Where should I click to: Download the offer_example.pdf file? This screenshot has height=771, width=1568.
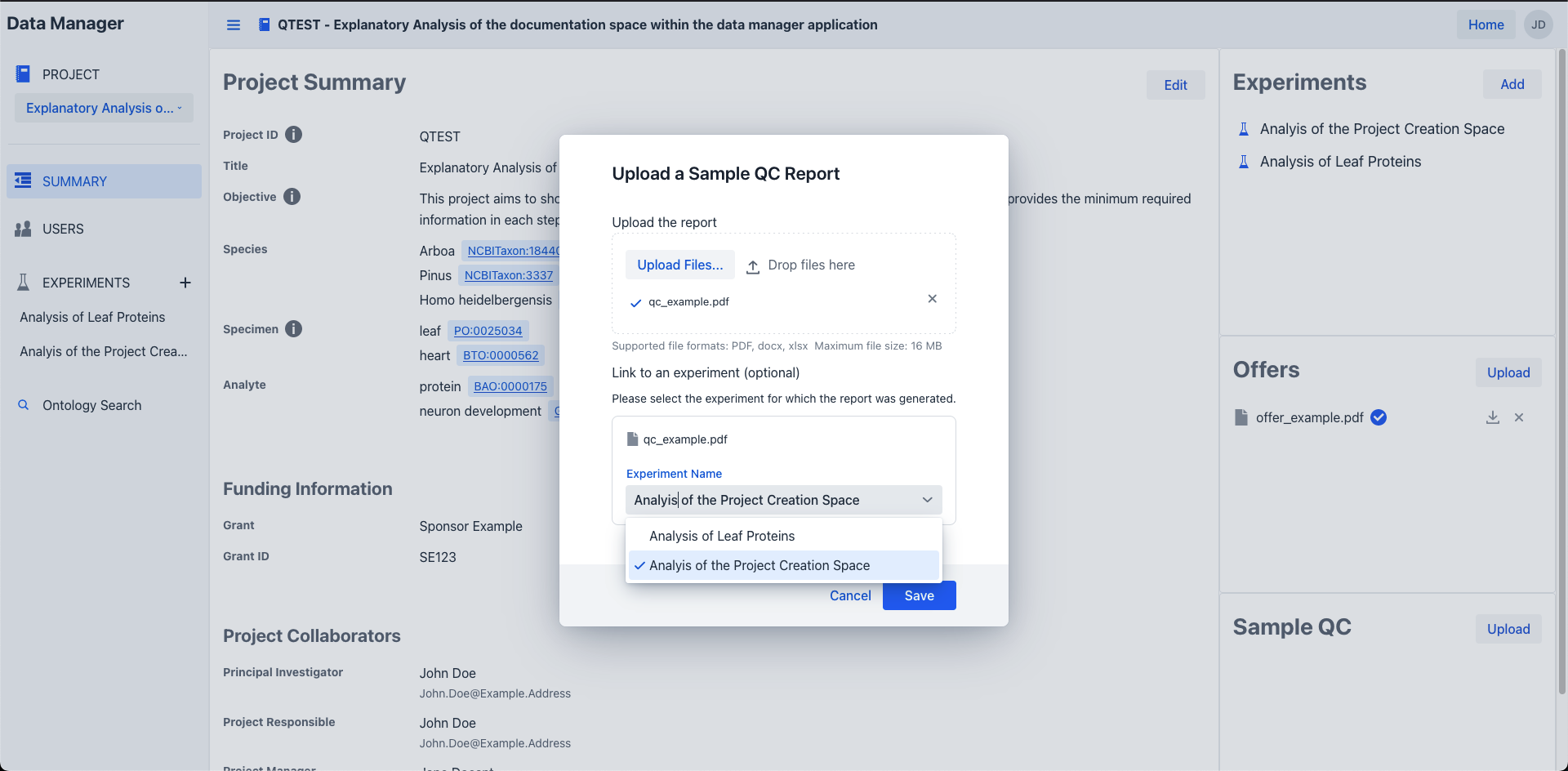tap(1492, 417)
